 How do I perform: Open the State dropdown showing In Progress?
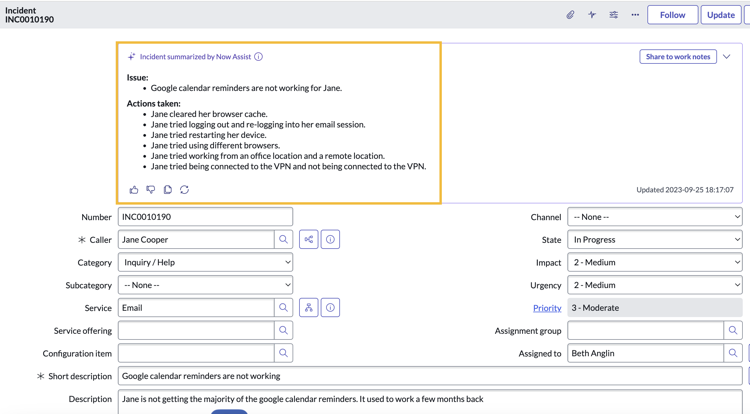pyautogui.click(x=655, y=240)
